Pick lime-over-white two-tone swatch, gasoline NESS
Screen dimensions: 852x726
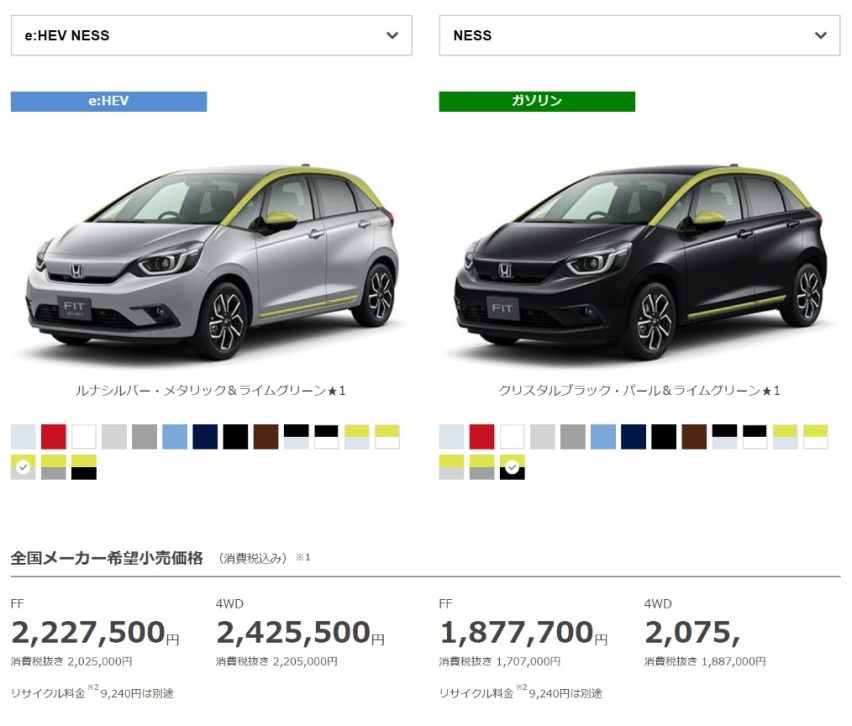pos(816,437)
